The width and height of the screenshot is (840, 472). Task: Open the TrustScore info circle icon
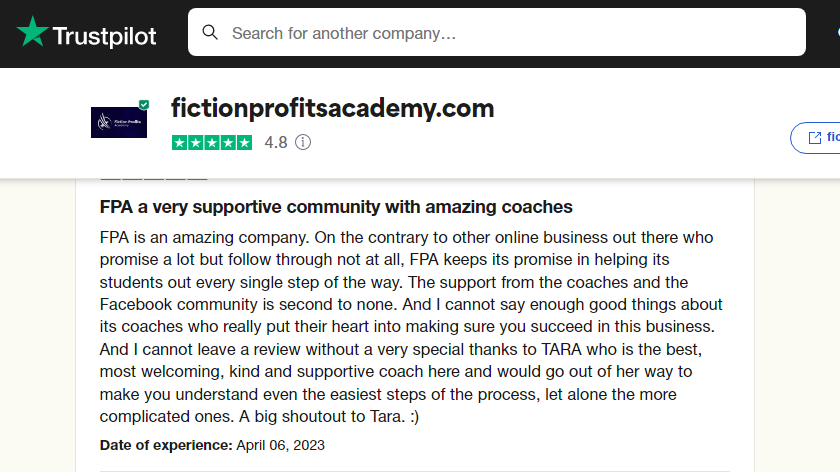303,142
